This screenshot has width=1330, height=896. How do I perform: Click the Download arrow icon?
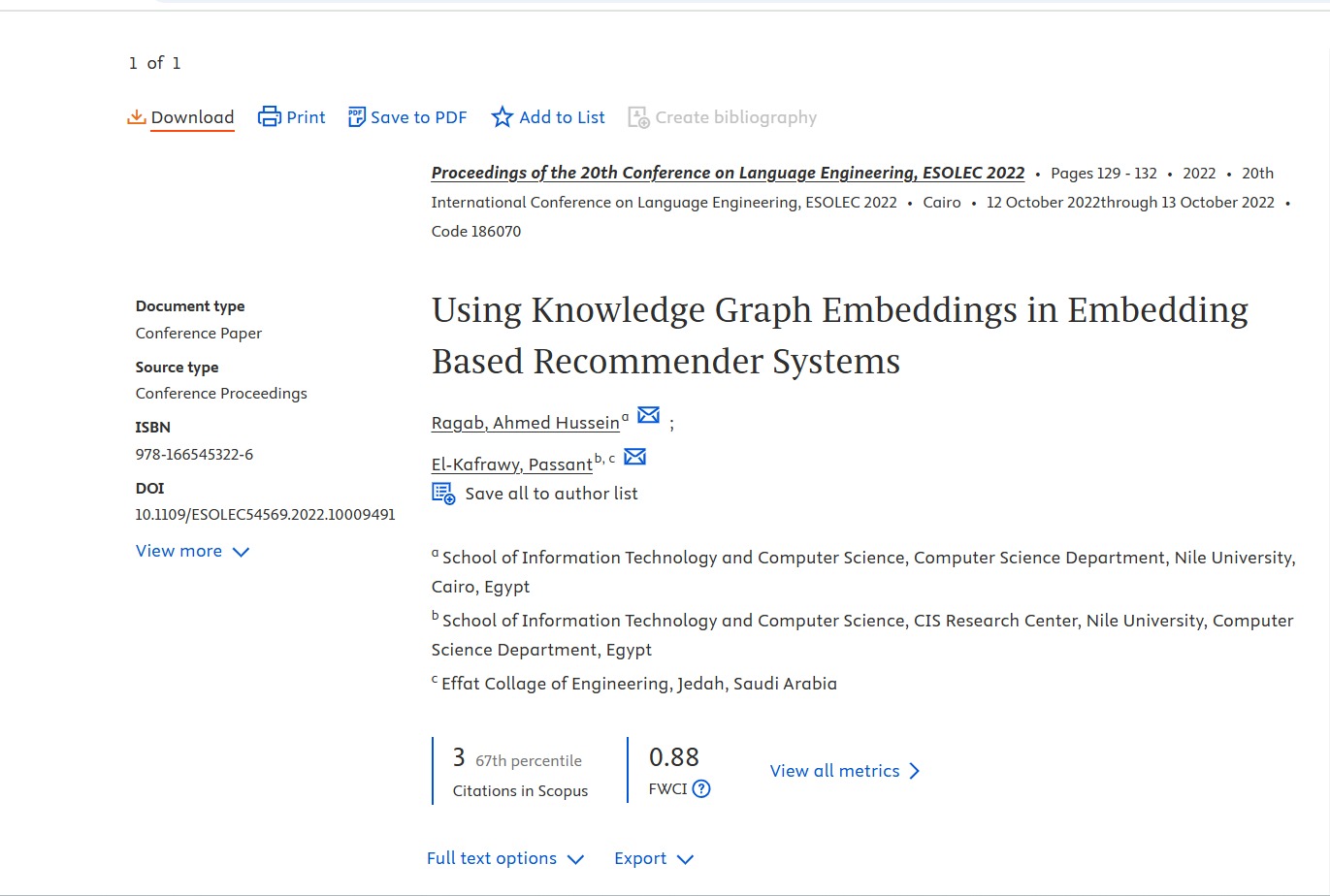click(x=137, y=117)
